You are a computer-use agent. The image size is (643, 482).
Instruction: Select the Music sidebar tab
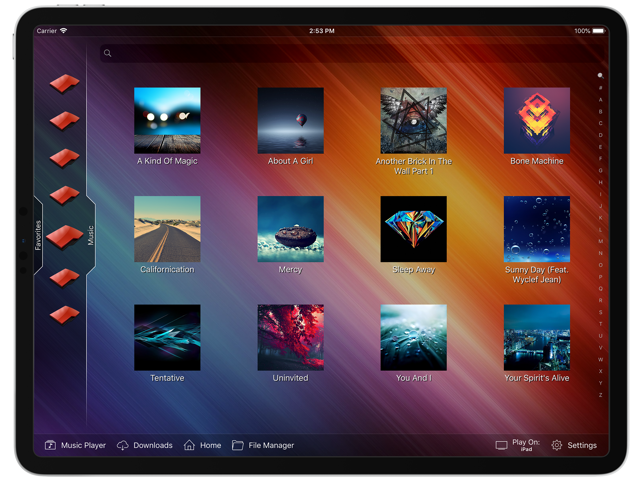(x=91, y=235)
